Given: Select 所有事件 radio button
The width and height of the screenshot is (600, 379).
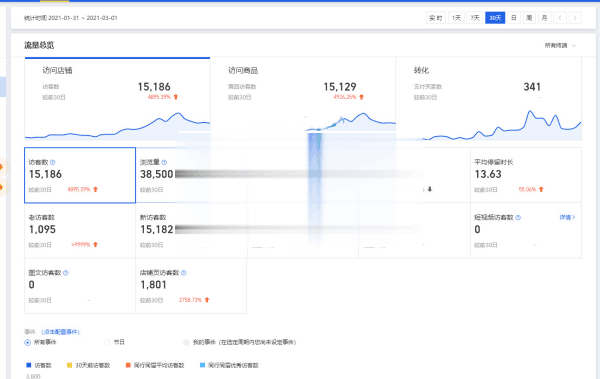Looking at the screenshot, I should [x=28, y=343].
